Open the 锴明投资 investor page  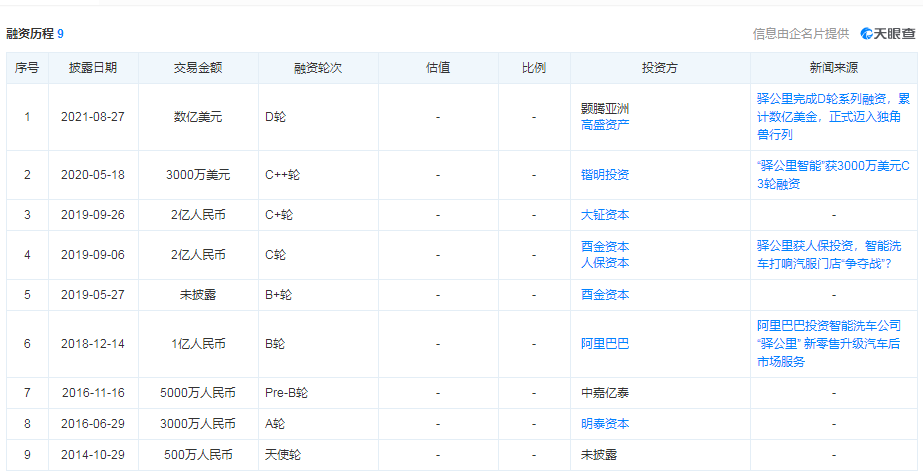[605, 175]
